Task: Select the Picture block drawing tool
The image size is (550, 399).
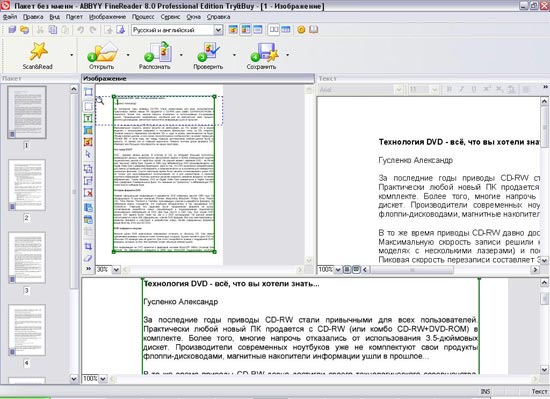Action: click(x=88, y=142)
